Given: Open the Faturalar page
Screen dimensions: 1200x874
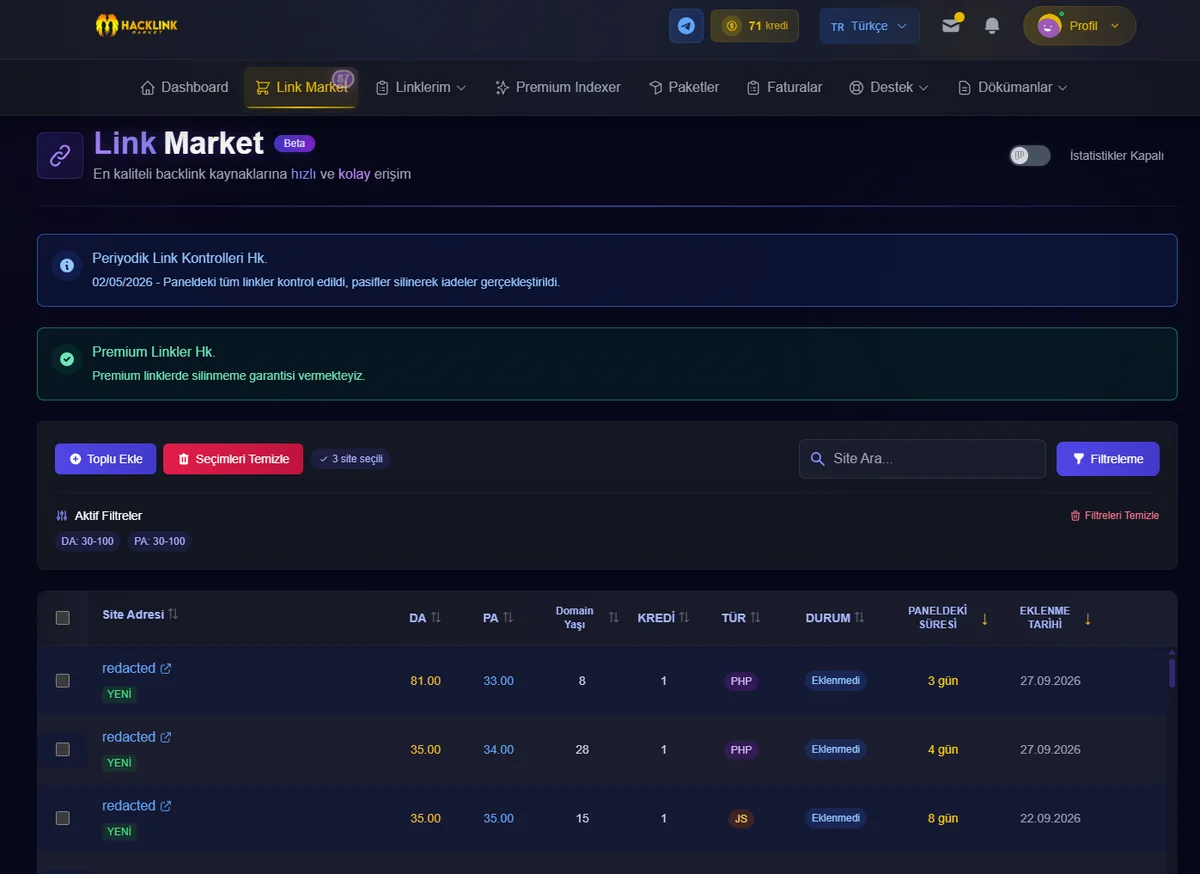Looking at the screenshot, I should tap(785, 87).
